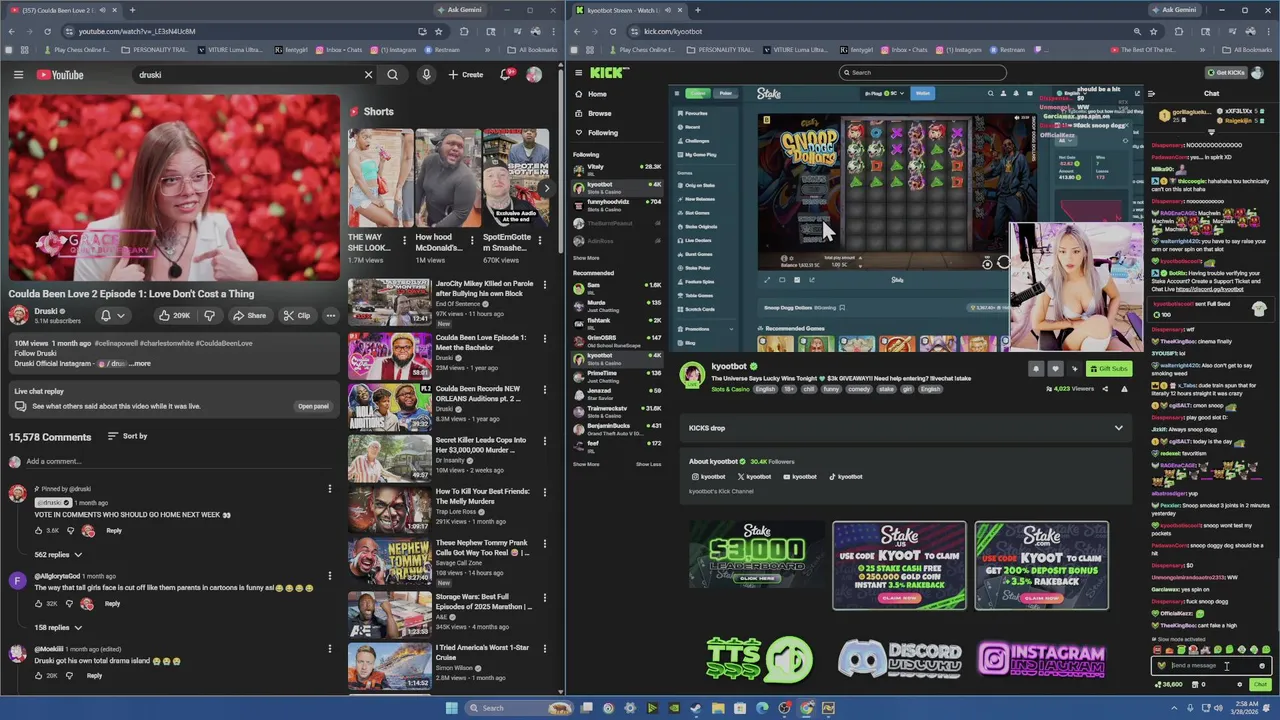1280x720 pixels.
Task: Show next Shorts with the arrow
Action: click(546, 189)
